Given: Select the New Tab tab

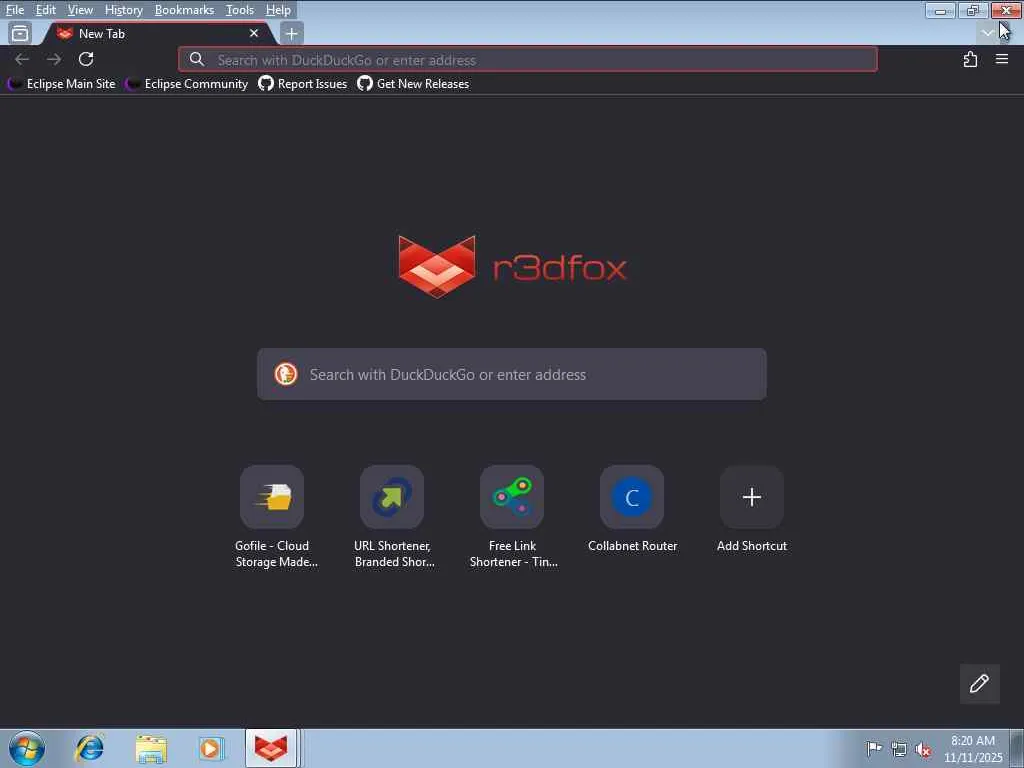Looking at the screenshot, I should click(157, 33).
